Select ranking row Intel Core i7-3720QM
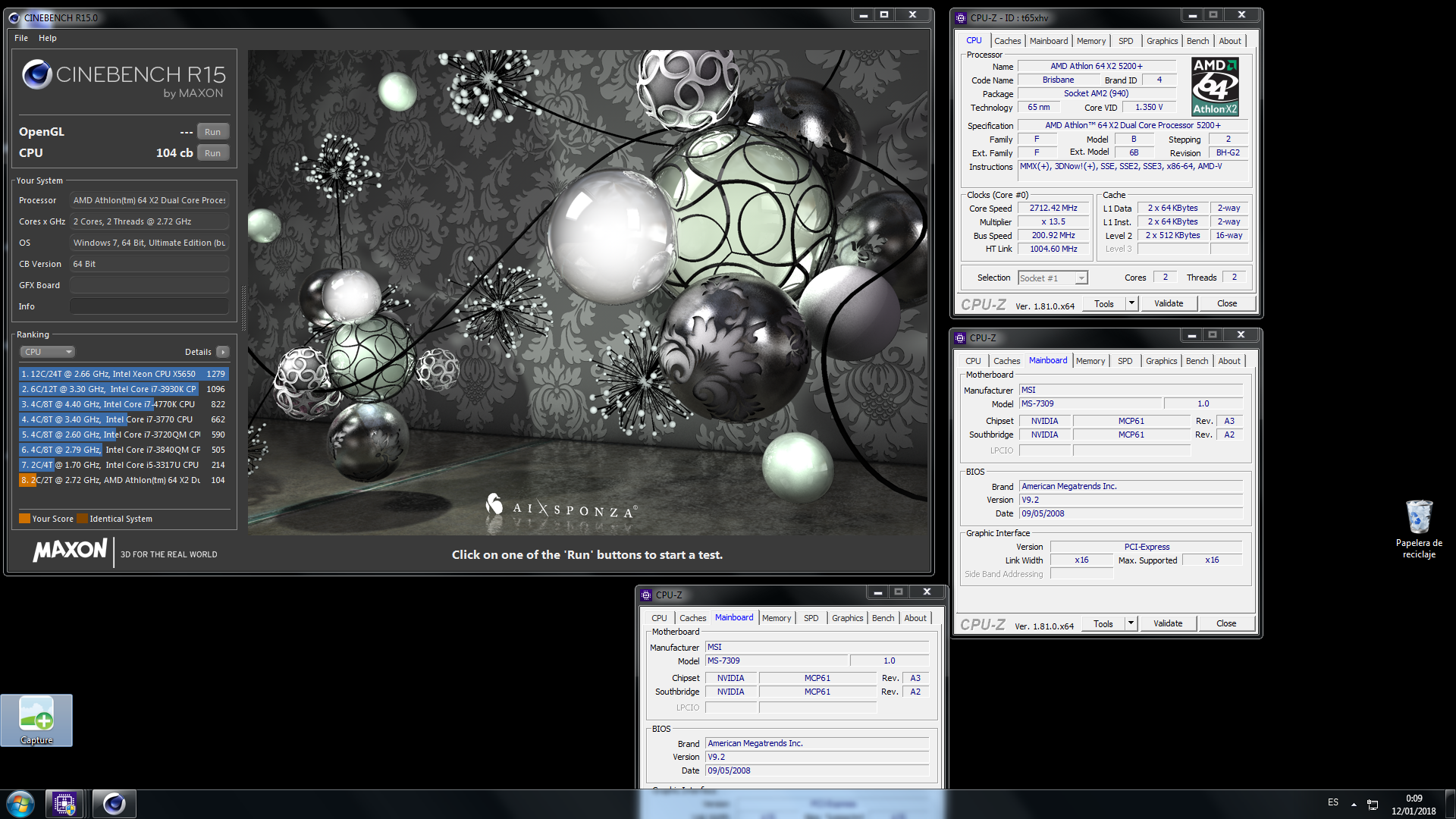Image resolution: width=1456 pixels, height=819 pixels. (x=124, y=435)
